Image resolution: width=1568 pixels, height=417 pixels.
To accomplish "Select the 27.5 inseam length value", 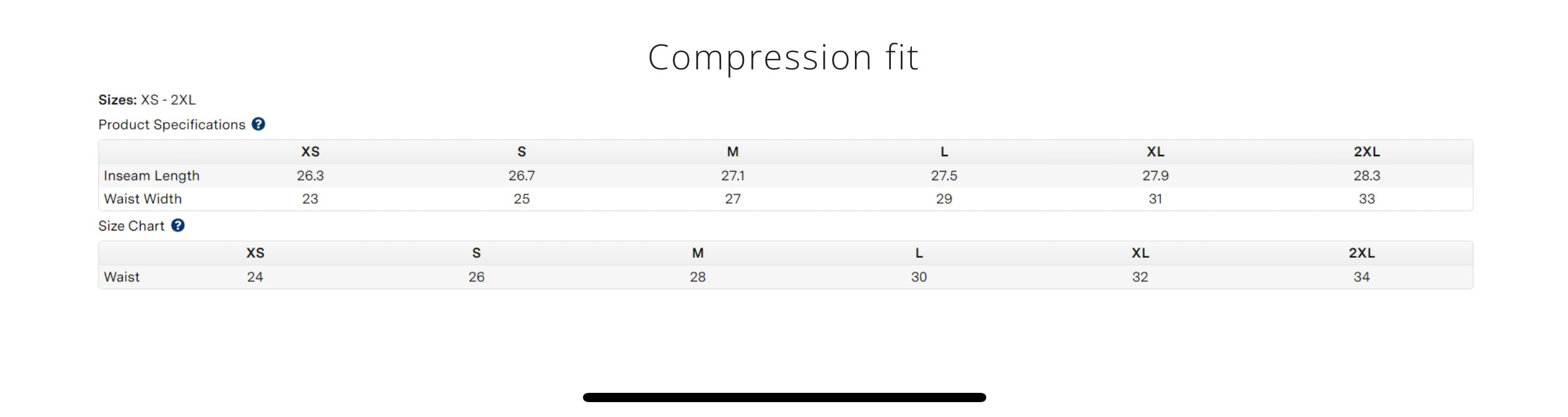I will tap(944, 176).
